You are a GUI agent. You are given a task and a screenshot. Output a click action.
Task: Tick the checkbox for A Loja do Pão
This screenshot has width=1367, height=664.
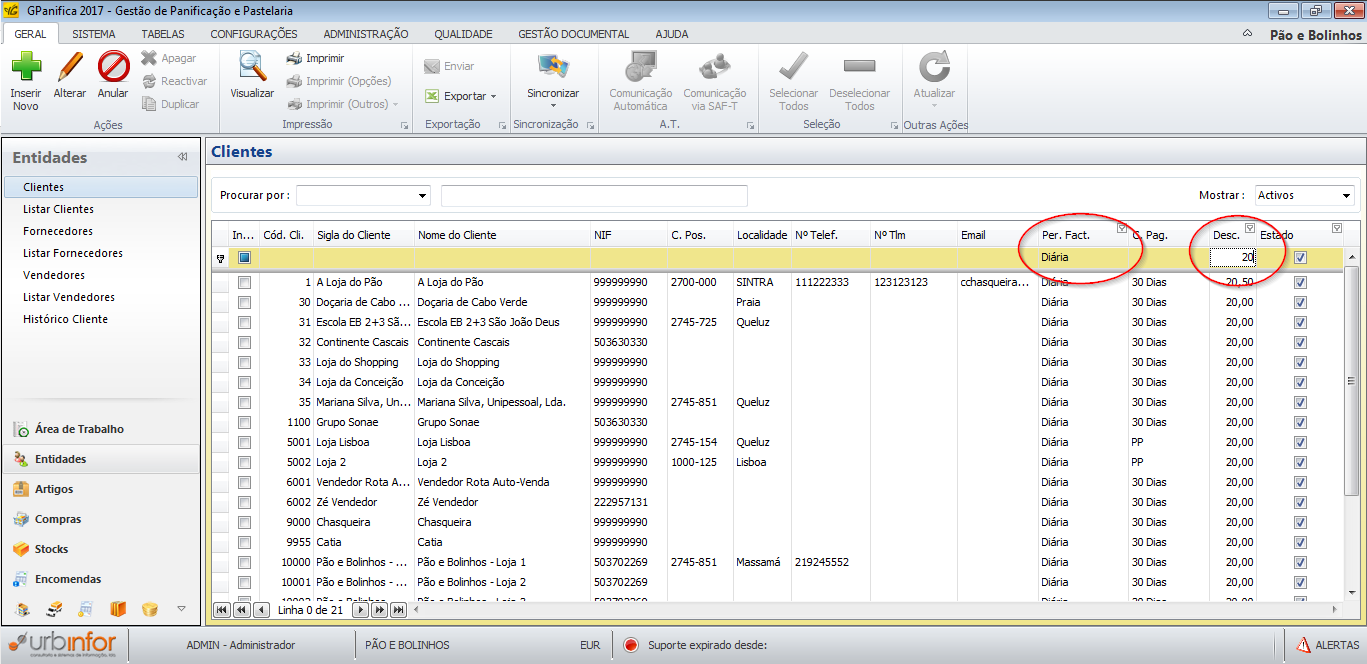[x=245, y=283]
